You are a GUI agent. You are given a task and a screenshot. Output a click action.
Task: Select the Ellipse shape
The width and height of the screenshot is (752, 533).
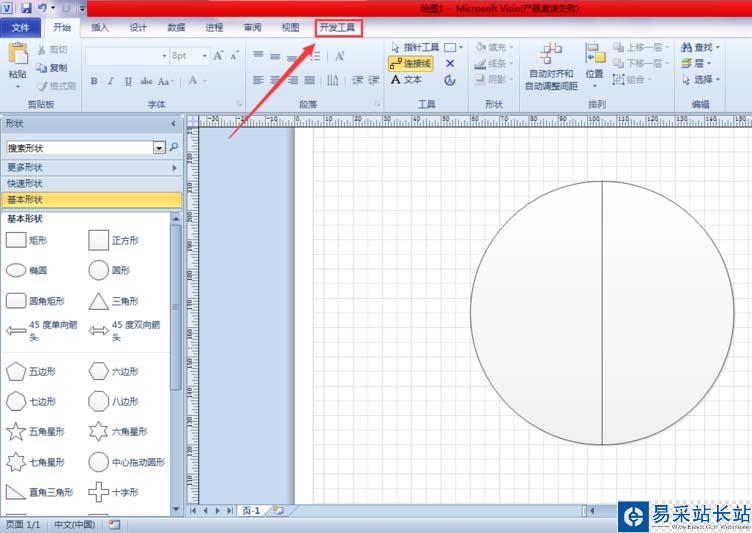tap(26, 270)
